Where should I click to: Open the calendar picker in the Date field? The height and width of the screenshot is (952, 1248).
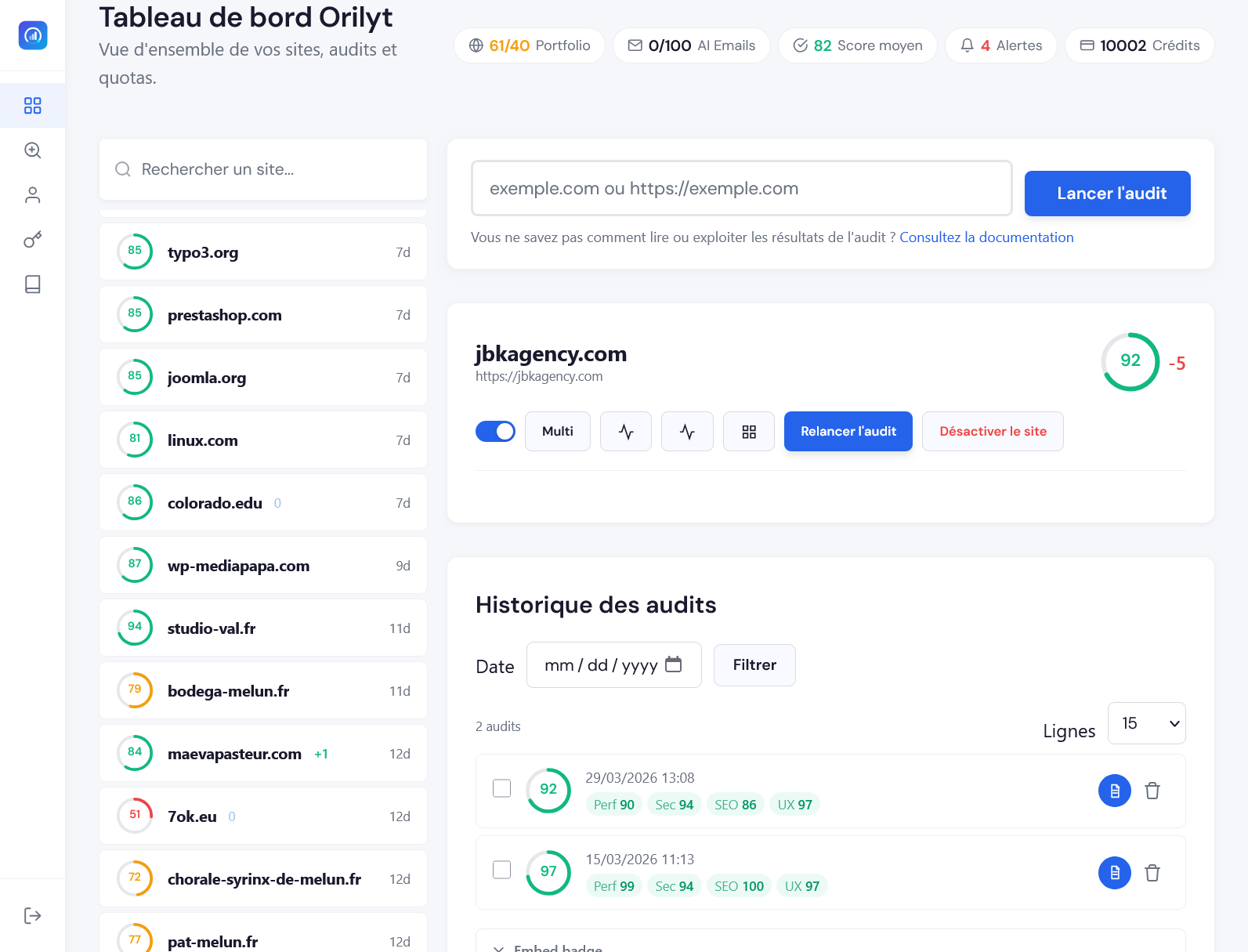673,664
